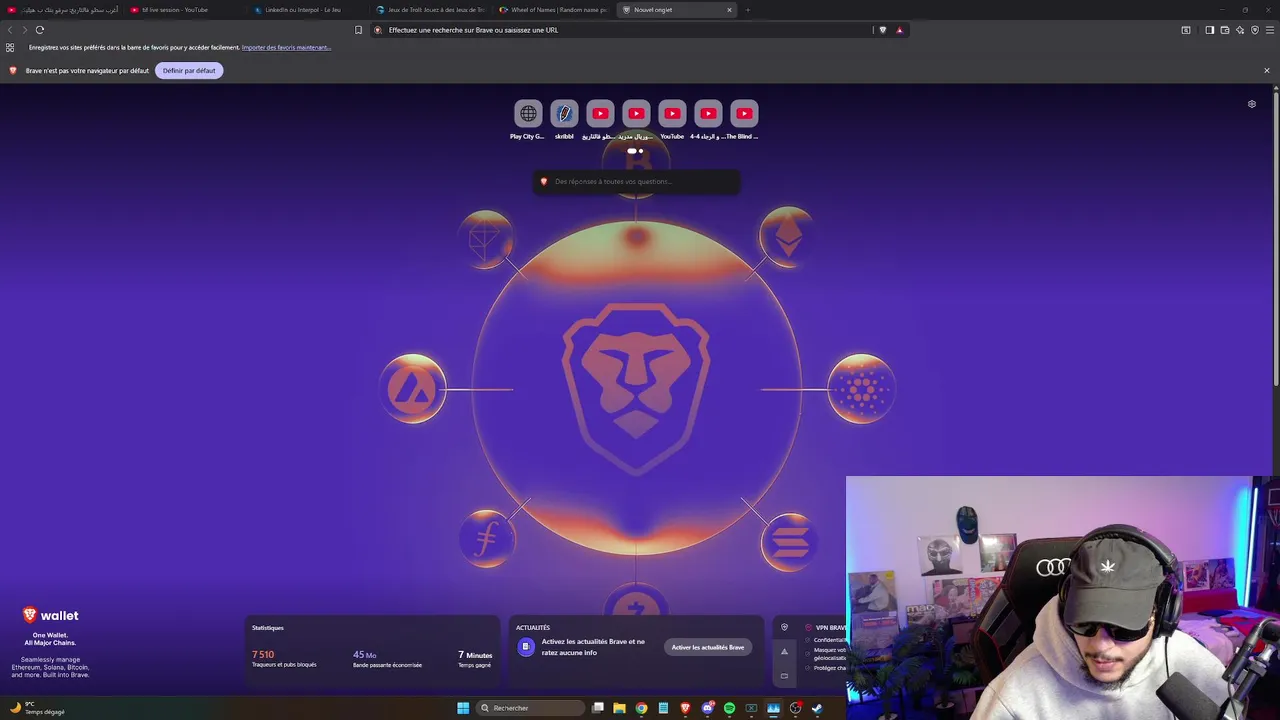Click Activer les actualités Brave button
Image resolution: width=1280 pixels, height=720 pixels.
pyautogui.click(x=708, y=647)
